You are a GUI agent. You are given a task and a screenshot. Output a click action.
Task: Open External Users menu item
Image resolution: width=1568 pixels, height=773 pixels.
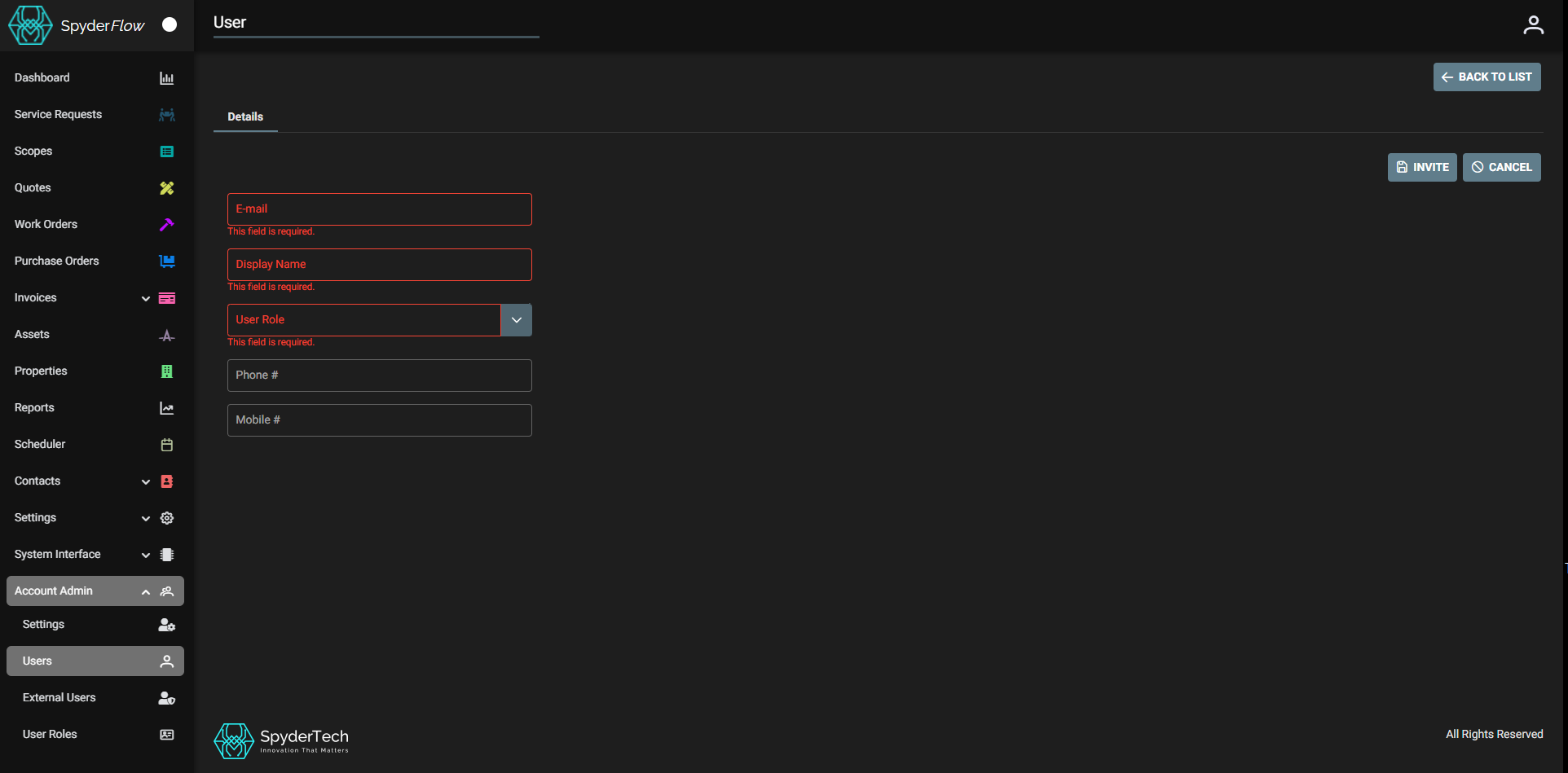[x=59, y=697]
